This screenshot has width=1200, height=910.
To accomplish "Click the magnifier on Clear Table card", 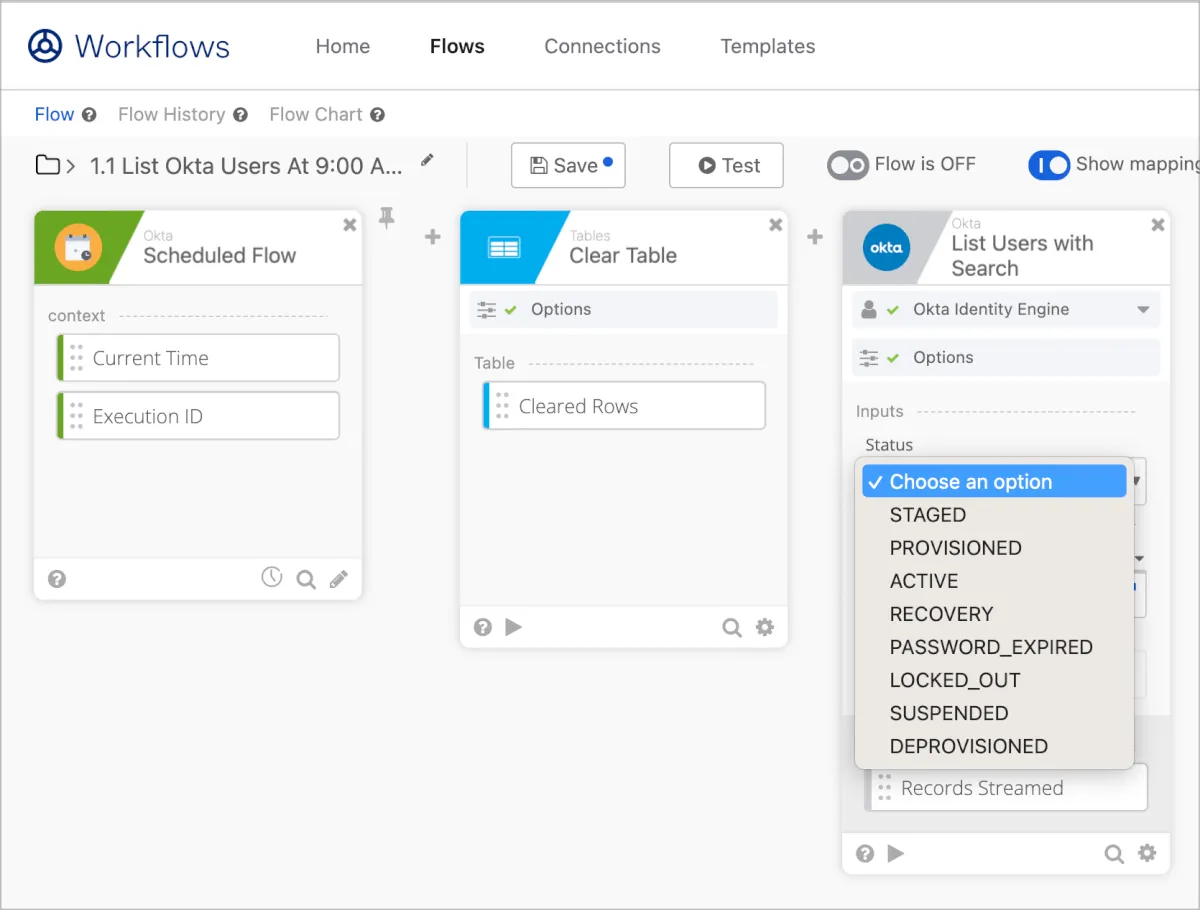I will pyautogui.click(x=732, y=628).
